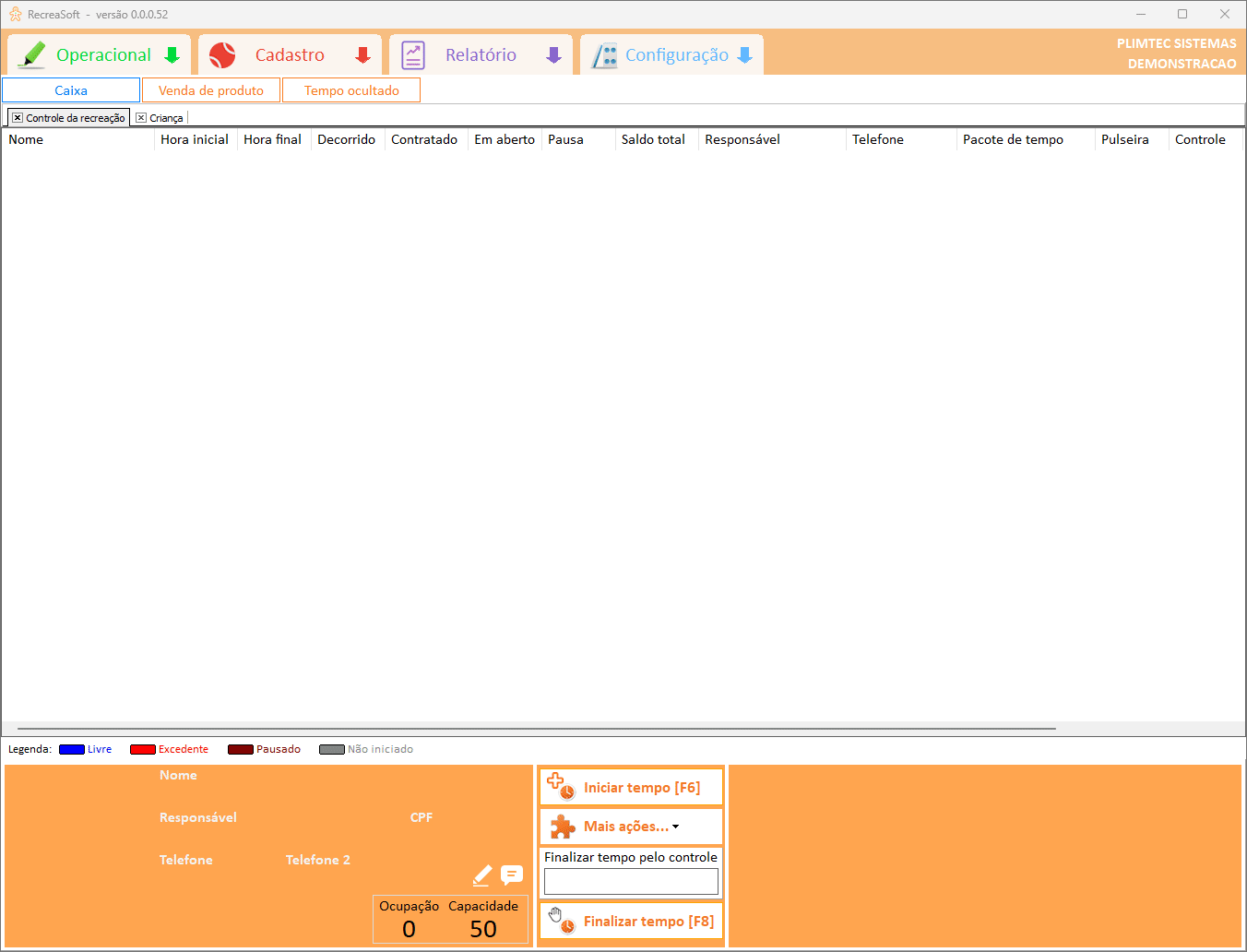
Task: Click the Finalizar tempo pelo controle input field
Action: coord(631,882)
